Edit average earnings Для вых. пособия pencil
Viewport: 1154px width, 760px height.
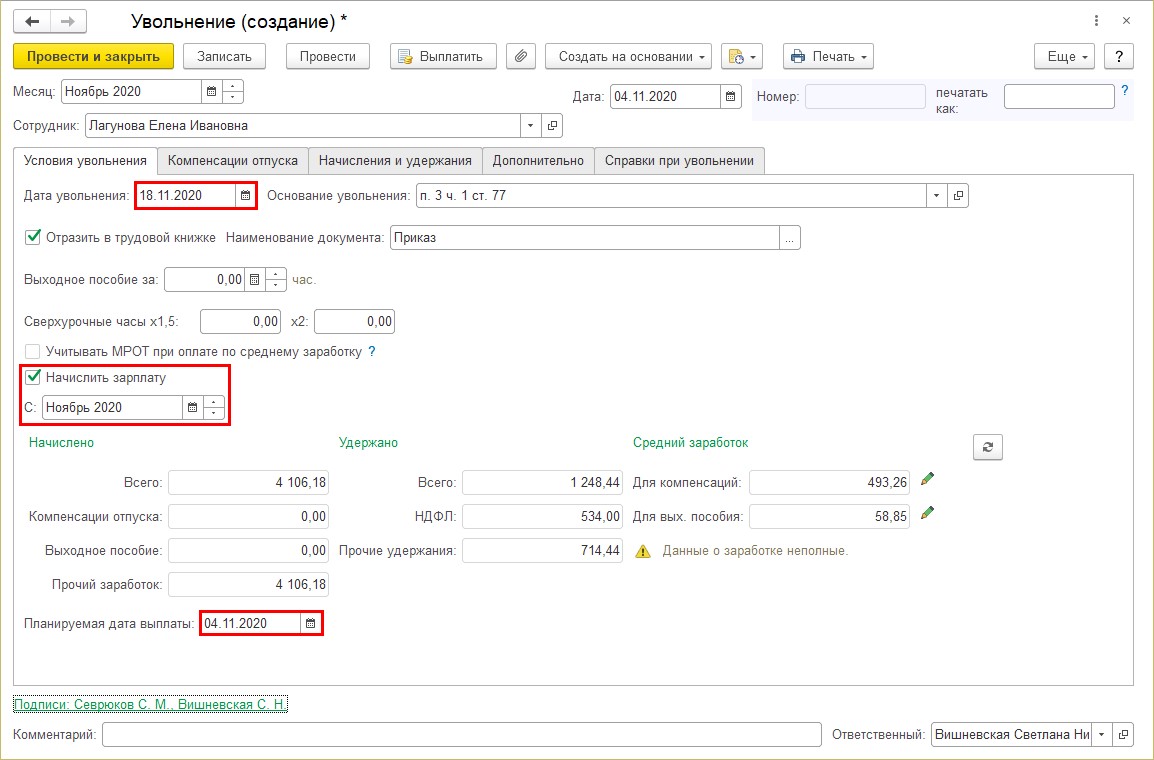927,513
